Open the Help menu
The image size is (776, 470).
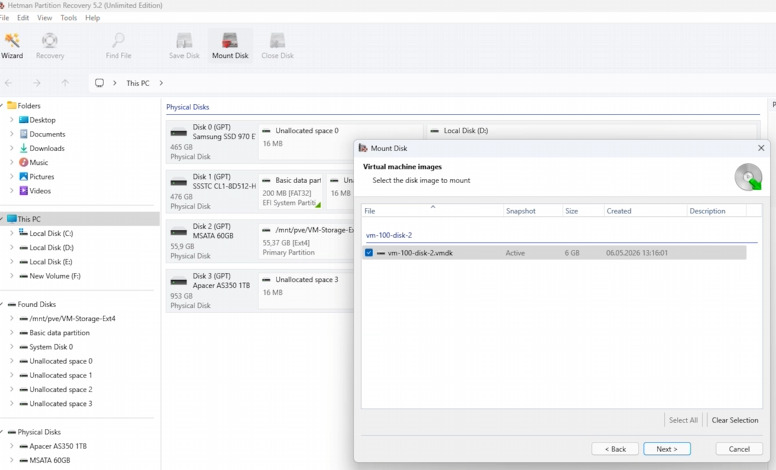(93, 18)
